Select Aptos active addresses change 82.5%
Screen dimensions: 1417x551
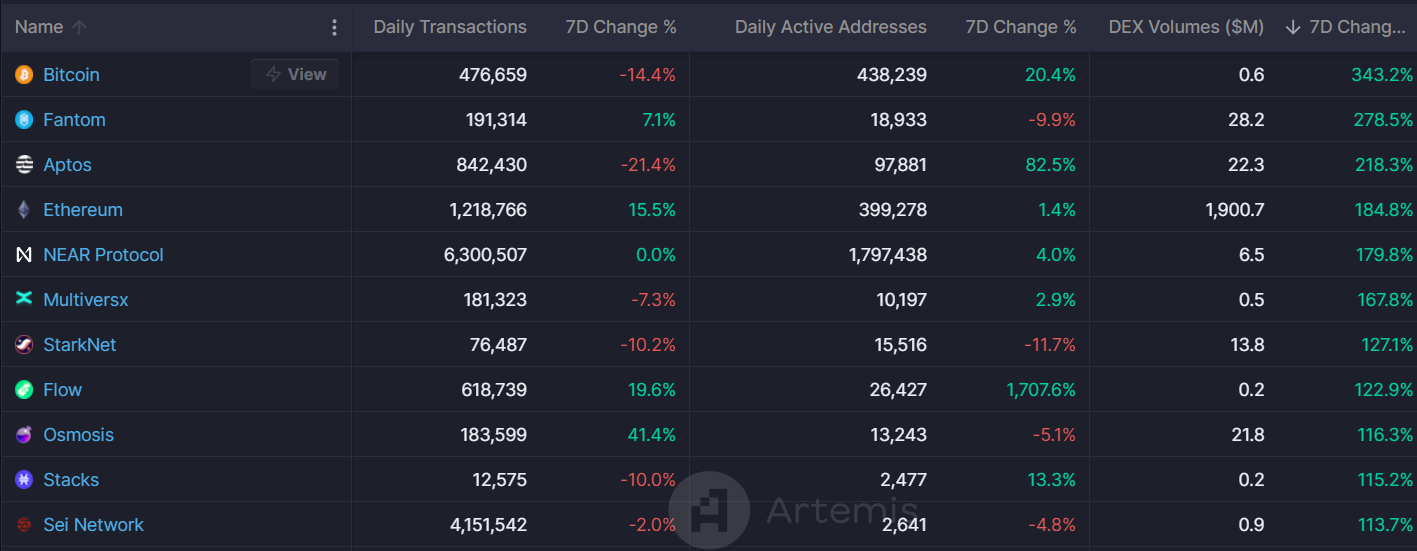1050,165
